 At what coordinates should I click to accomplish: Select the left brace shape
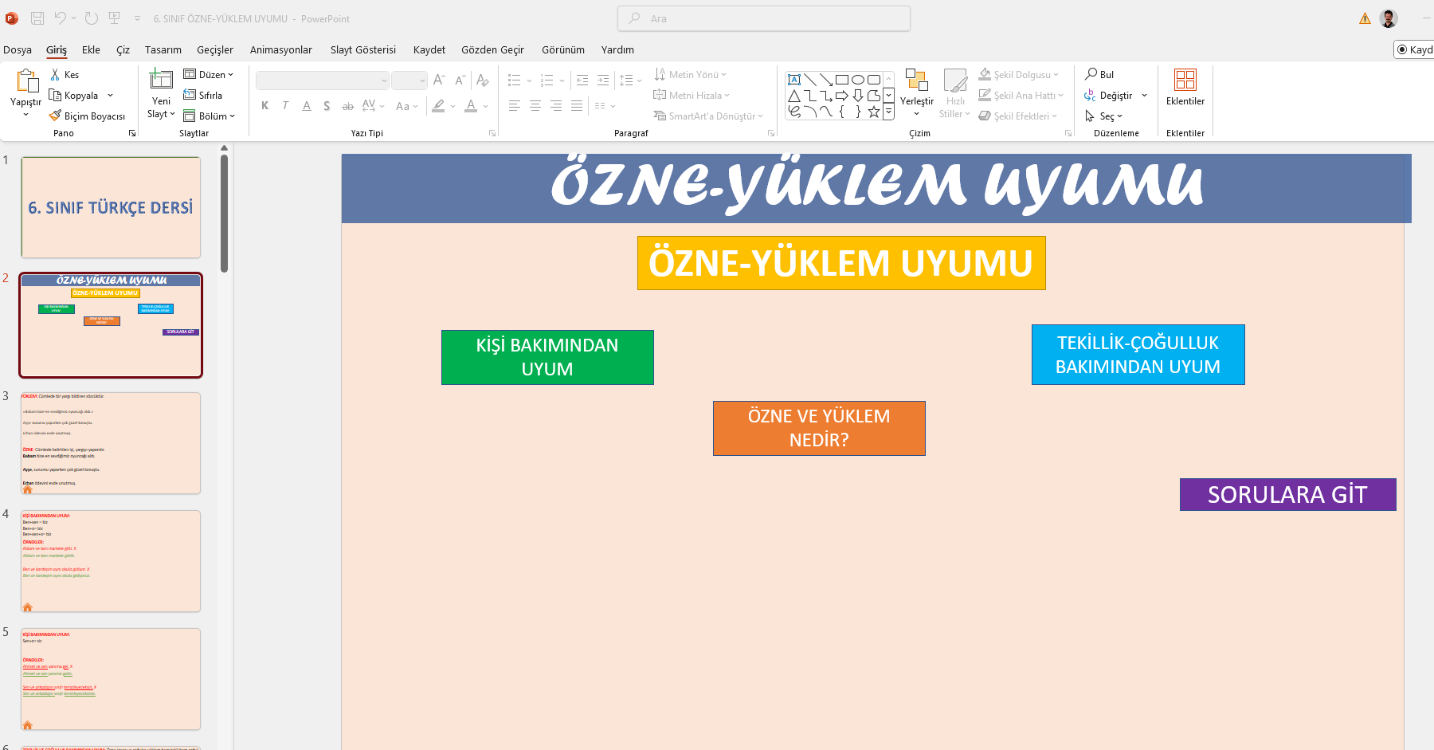(842, 112)
